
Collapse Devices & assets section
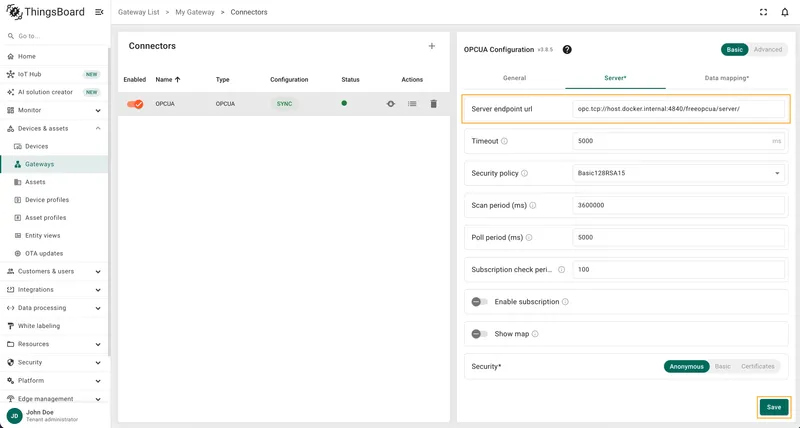click(x=54, y=129)
